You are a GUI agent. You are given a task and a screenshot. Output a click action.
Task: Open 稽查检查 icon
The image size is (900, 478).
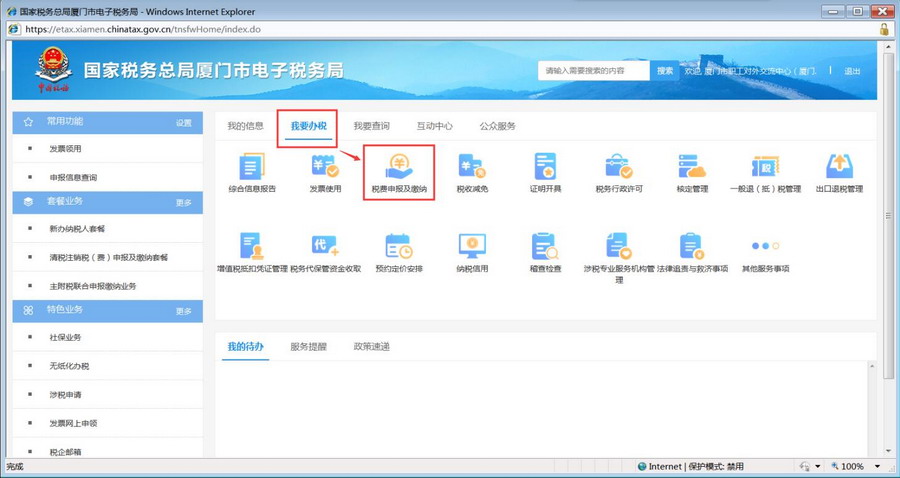(545, 246)
